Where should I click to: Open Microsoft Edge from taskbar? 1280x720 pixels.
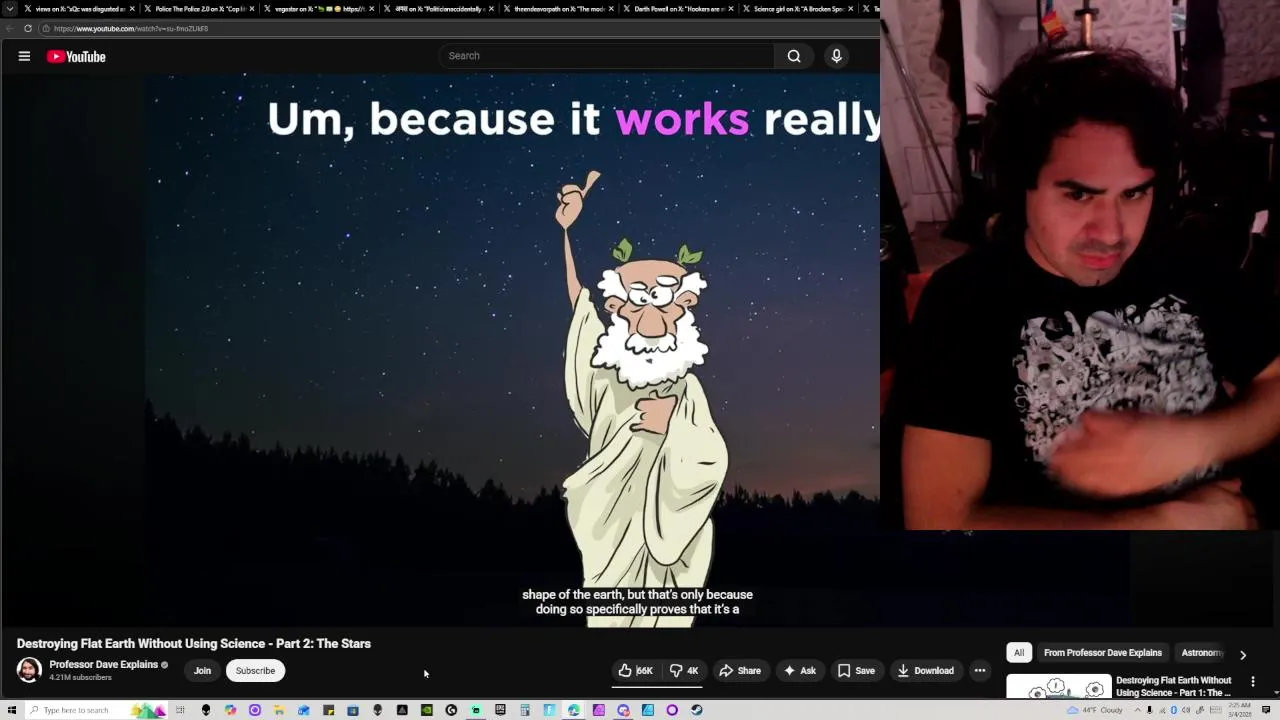[x=574, y=710]
